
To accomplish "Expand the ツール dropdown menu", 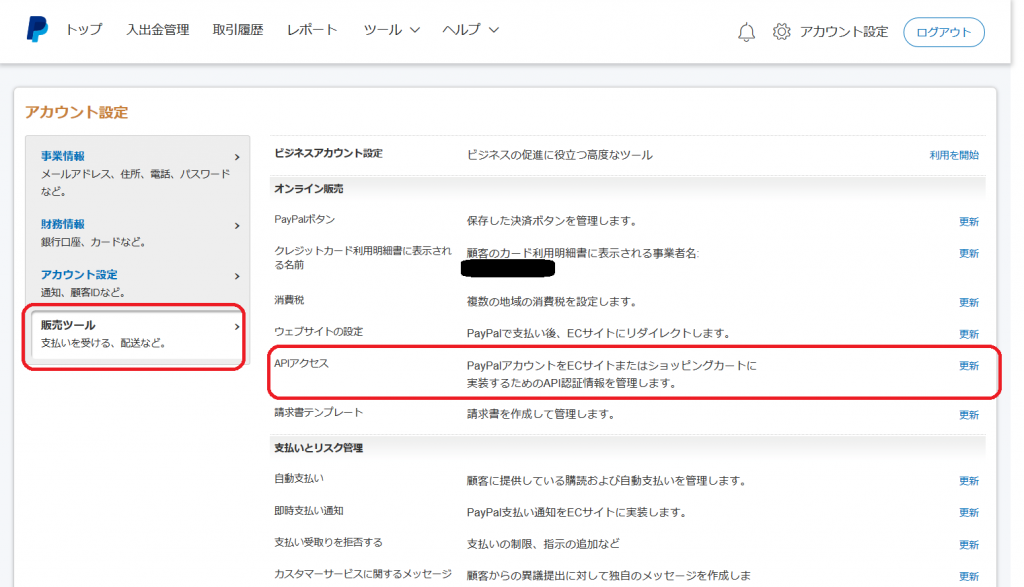I will (391, 30).
